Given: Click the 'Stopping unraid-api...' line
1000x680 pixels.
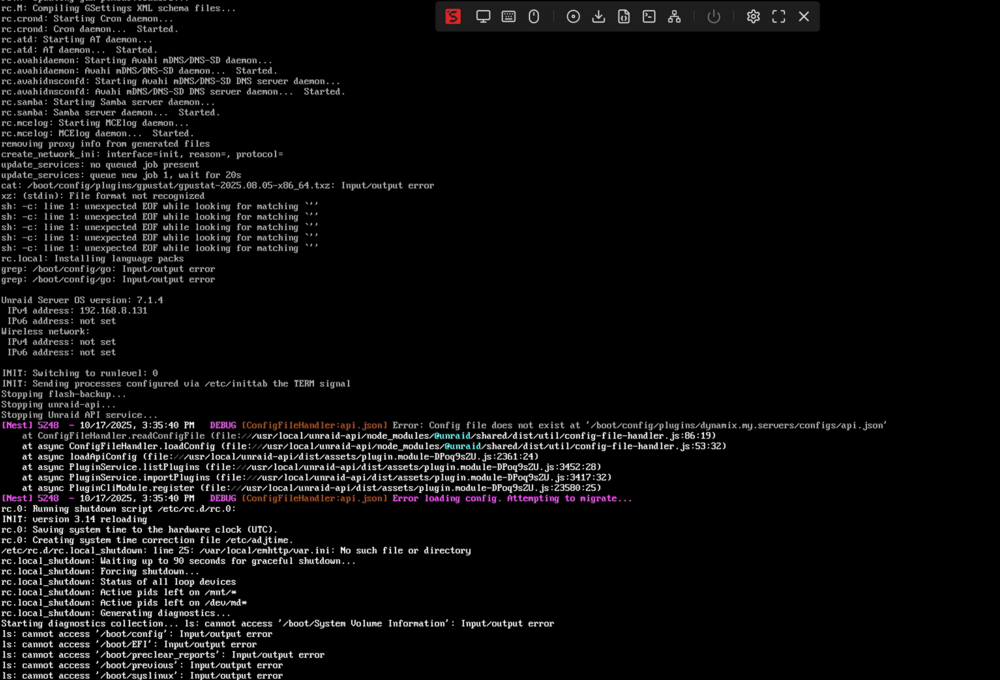Looking at the screenshot, I should point(59,404).
